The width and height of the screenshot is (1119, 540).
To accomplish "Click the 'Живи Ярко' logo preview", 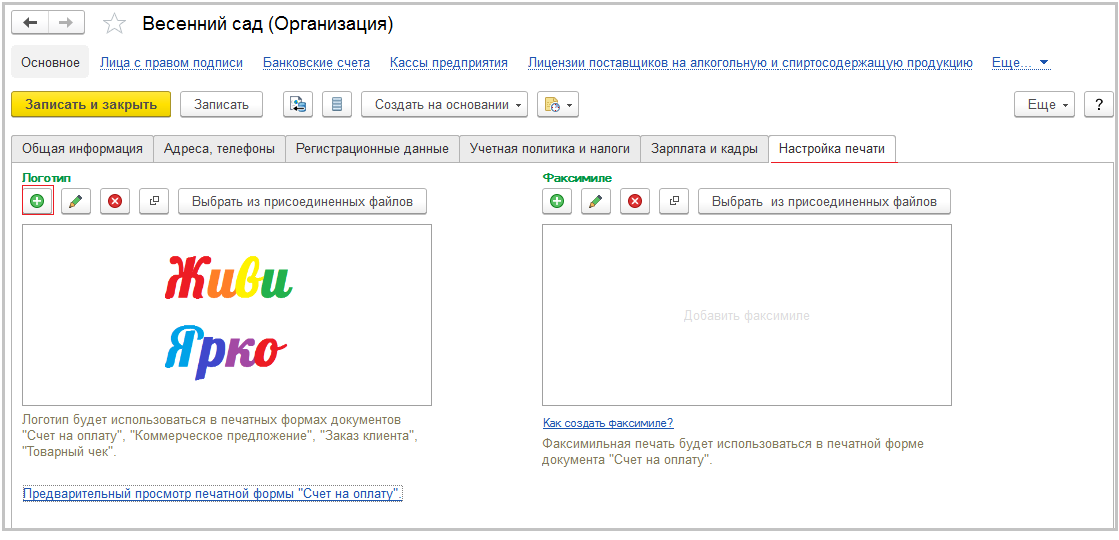I will tap(227, 314).
